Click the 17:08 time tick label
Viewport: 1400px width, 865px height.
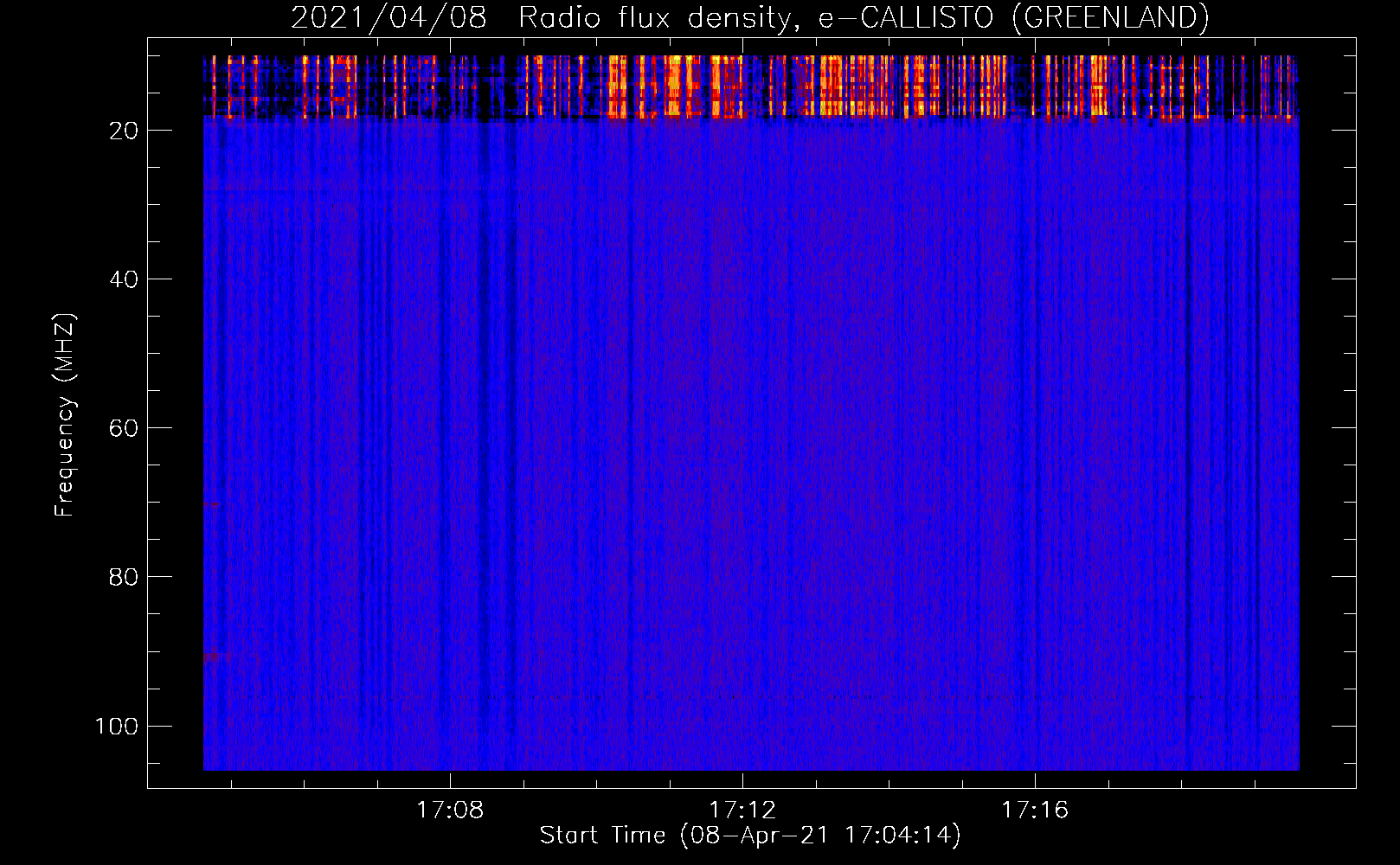pyautogui.click(x=450, y=811)
